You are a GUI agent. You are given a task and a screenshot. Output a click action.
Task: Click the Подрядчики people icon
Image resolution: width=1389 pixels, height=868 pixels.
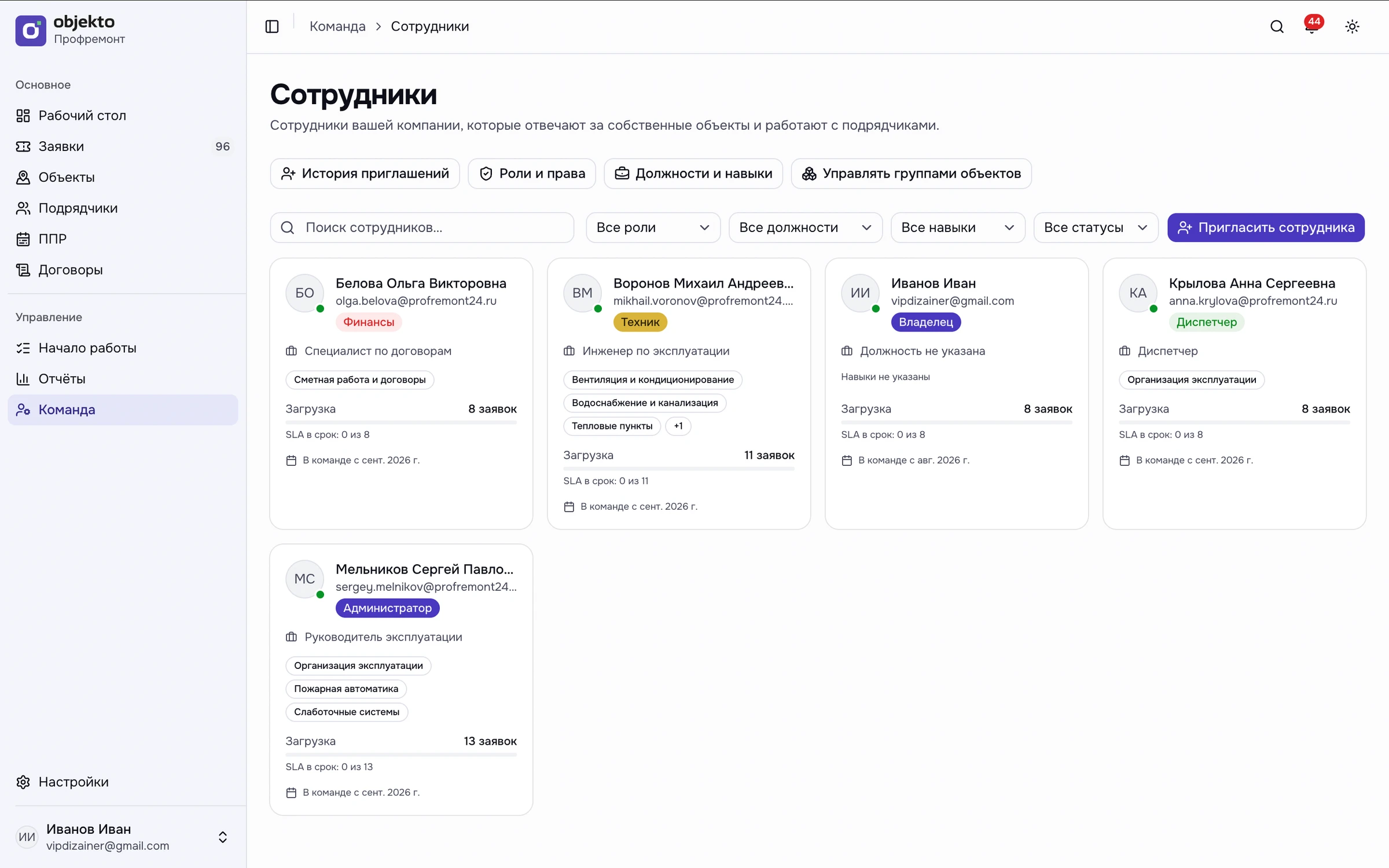click(x=23, y=208)
